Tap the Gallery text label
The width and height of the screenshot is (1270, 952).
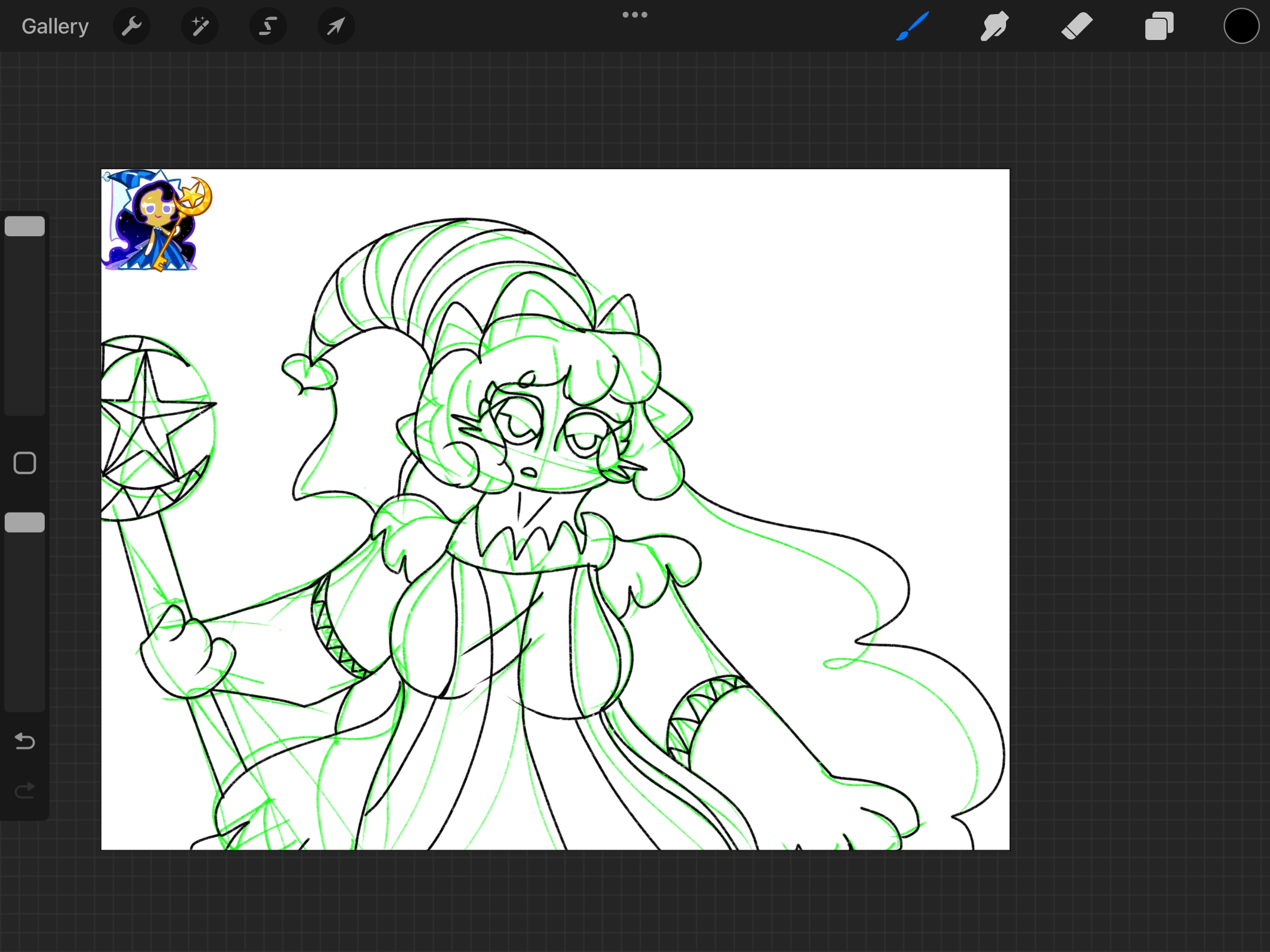click(55, 26)
